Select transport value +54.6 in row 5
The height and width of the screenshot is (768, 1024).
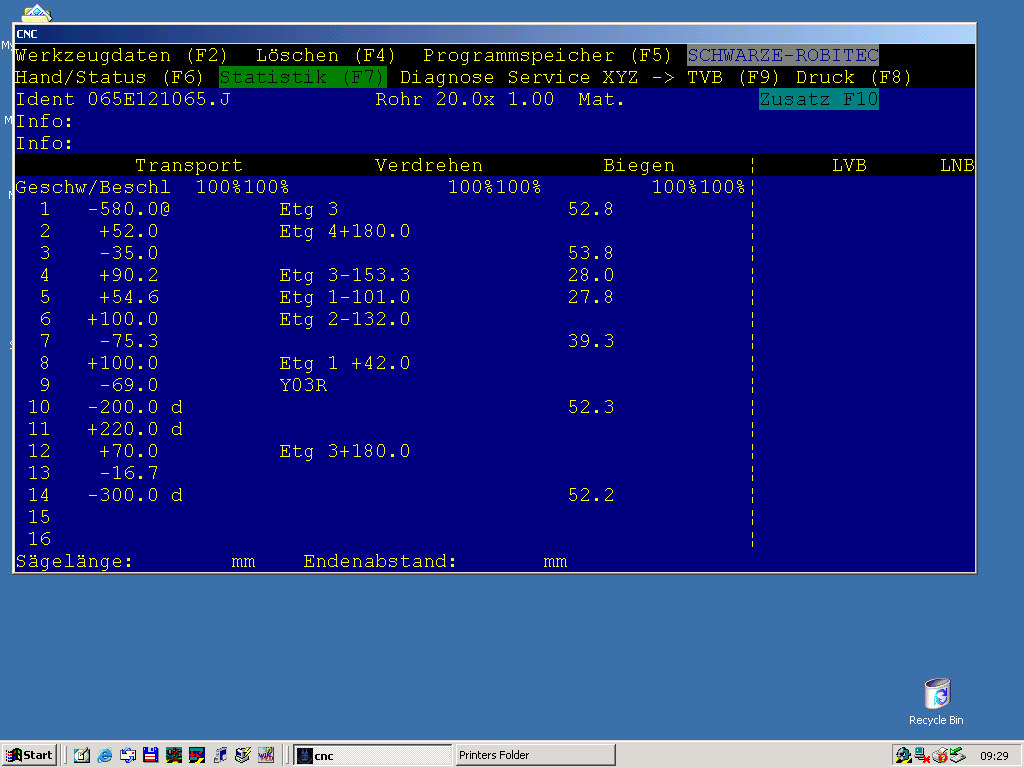(x=129, y=297)
